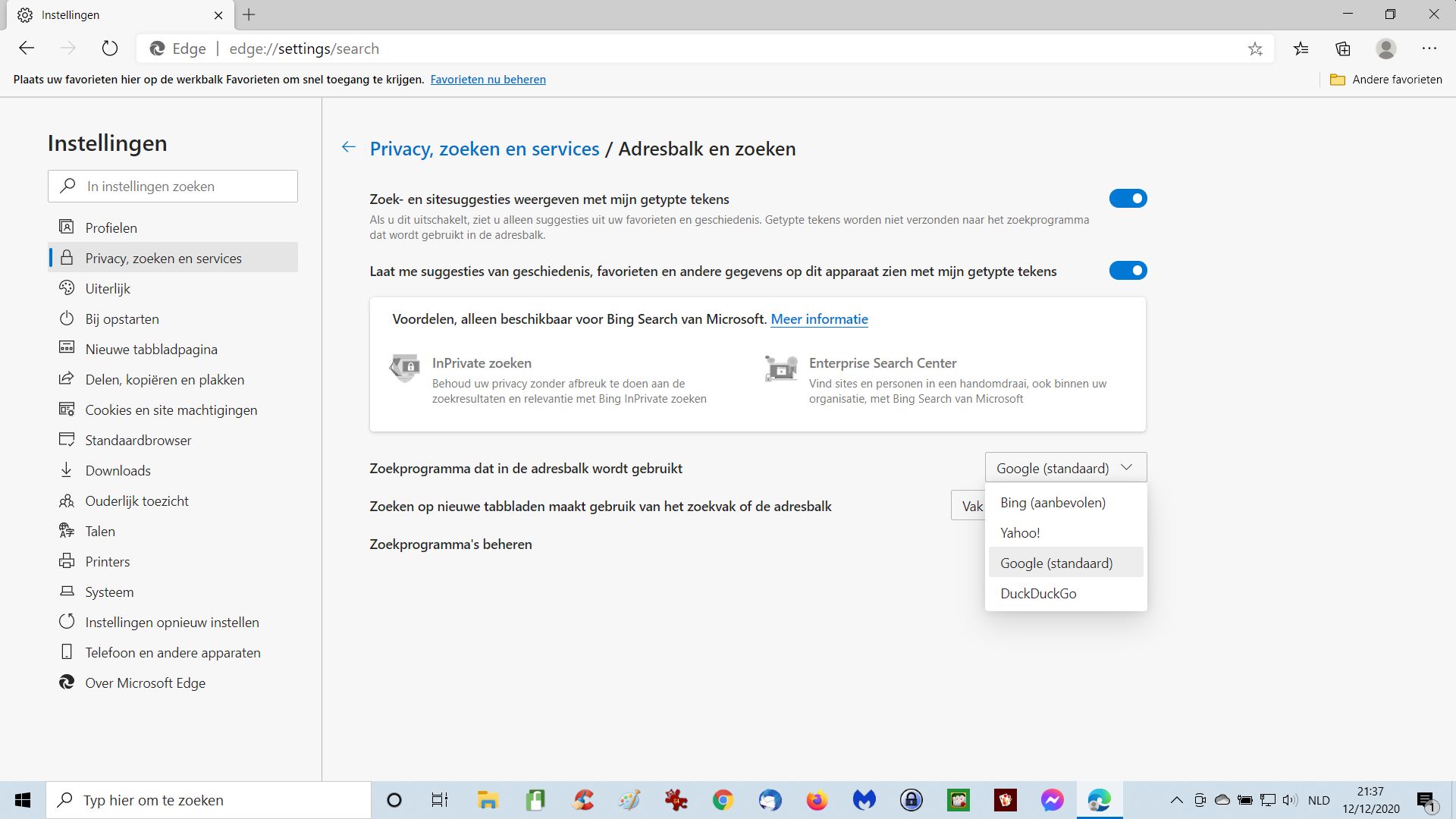Pick Yahoo! from the search engine options
Viewport: 1456px width, 819px height.
(x=1020, y=533)
